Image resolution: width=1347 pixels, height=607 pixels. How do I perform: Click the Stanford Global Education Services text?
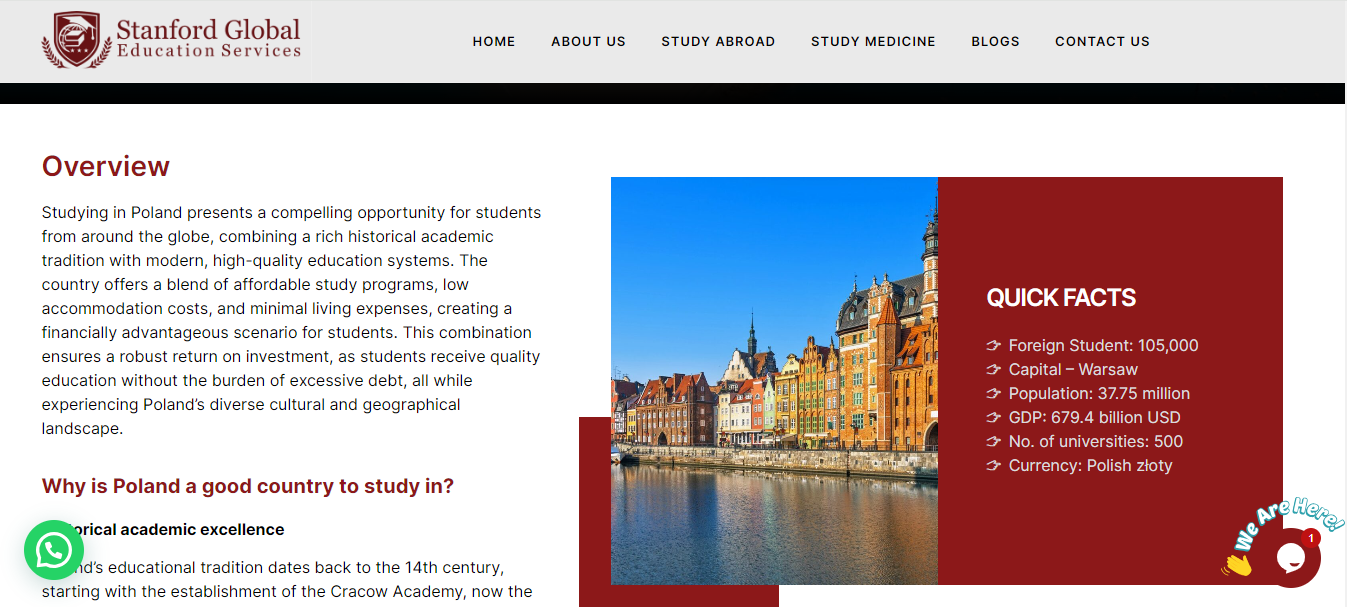click(x=208, y=39)
